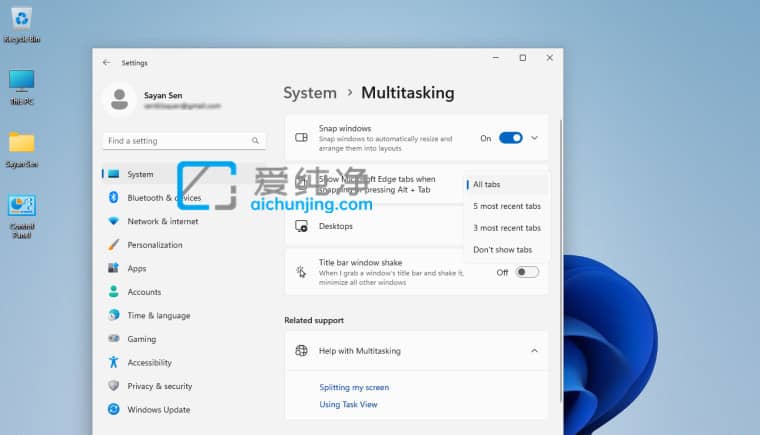Viewport: 760px width, 435px height.
Task: Click the Title bar window shake icon
Action: click(301, 272)
